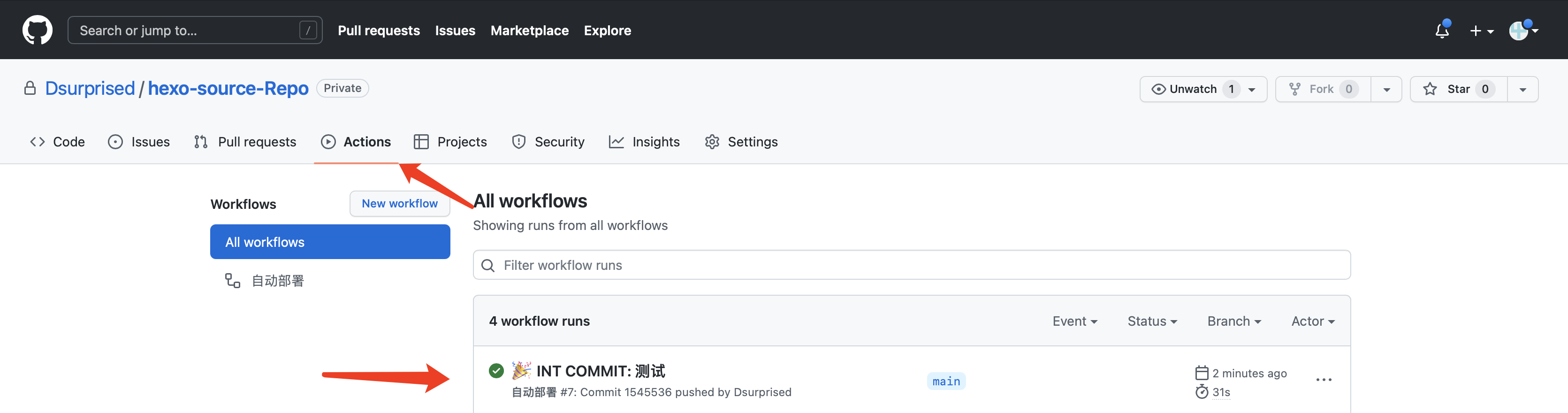The image size is (1568, 413).
Task: Click the user avatar in the header
Action: click(x=1518, y=31)
